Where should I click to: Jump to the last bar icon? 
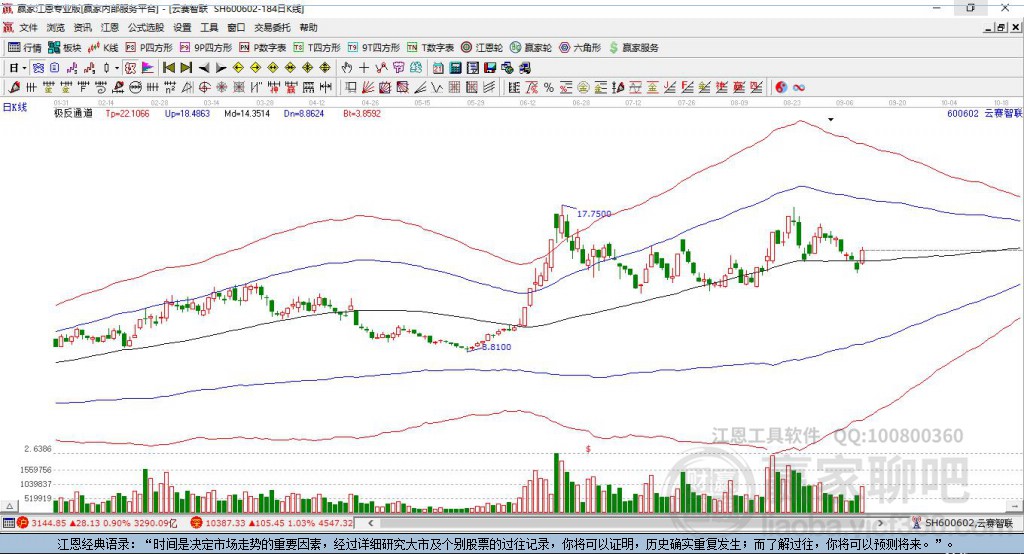pyautogui.click(x=186, y=68)
